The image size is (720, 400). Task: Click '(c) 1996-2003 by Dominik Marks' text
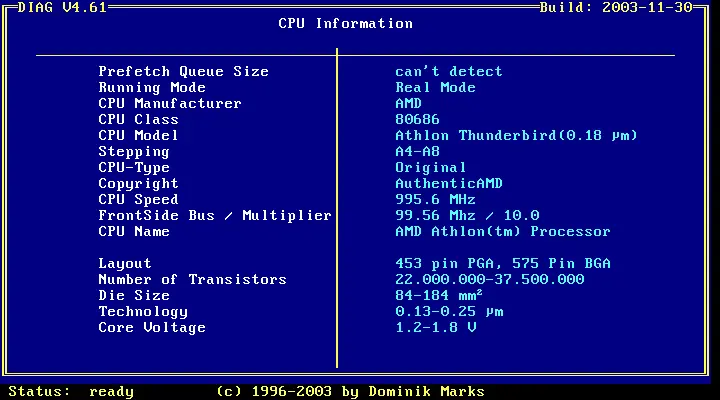point(350,392)
